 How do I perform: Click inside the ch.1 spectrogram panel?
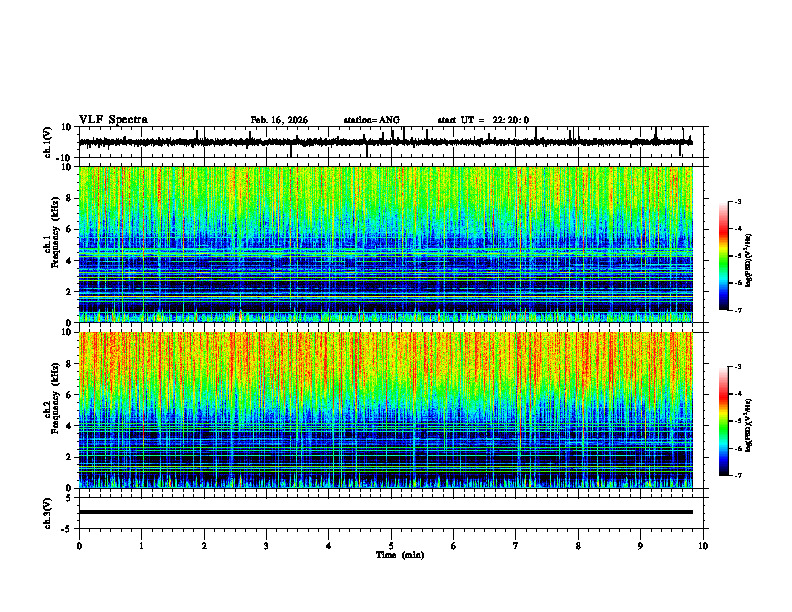[x=385, y=244]
